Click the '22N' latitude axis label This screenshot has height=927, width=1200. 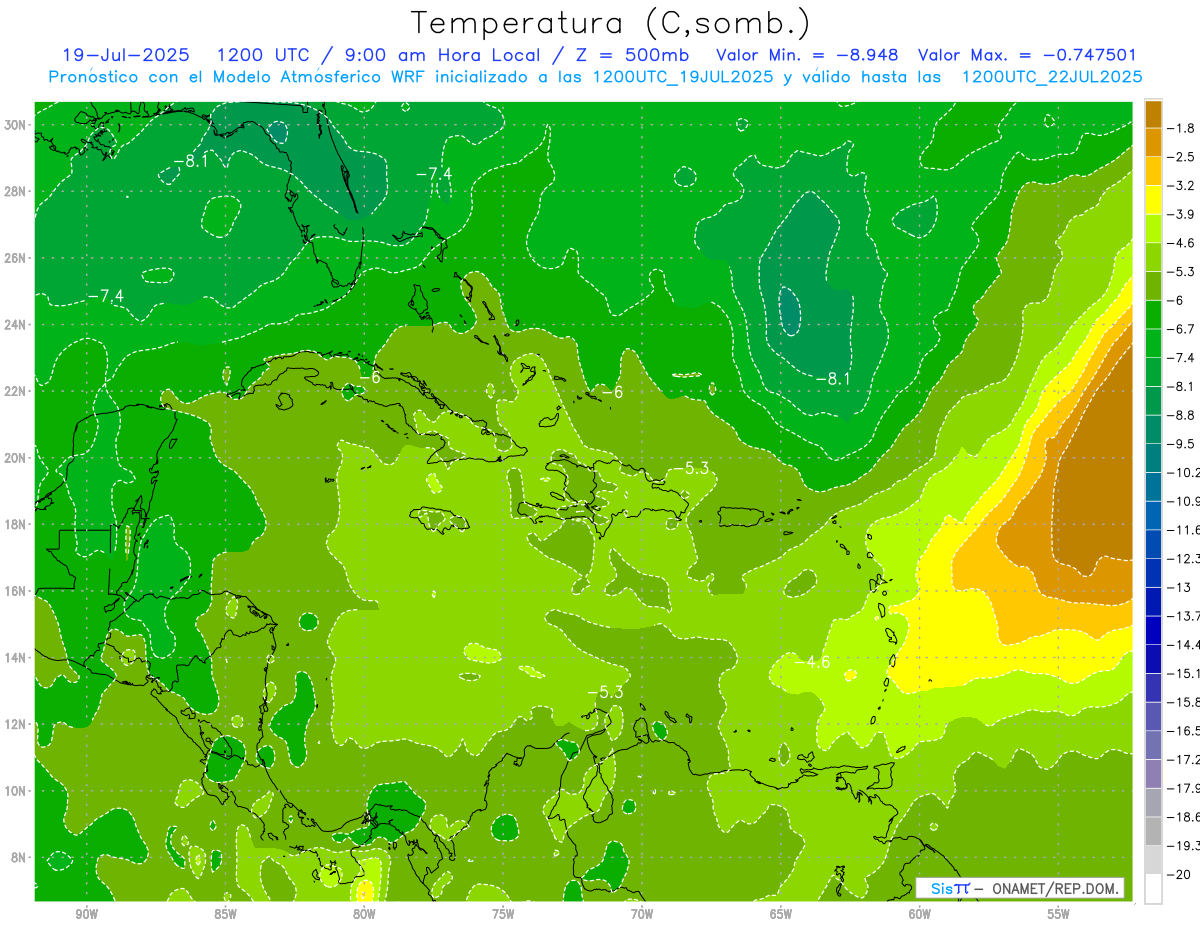15,391
